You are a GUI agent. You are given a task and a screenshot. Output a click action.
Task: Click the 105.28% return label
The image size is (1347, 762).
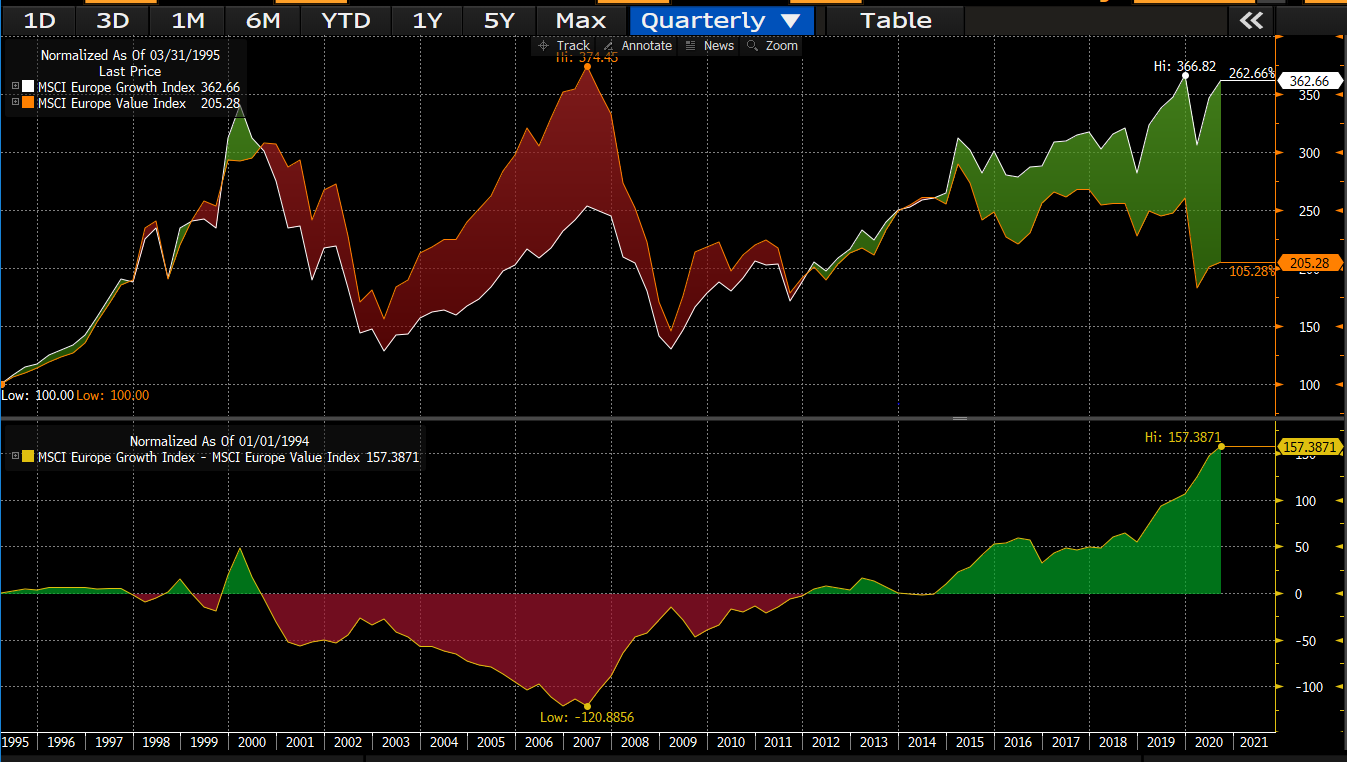point(1253,271)
